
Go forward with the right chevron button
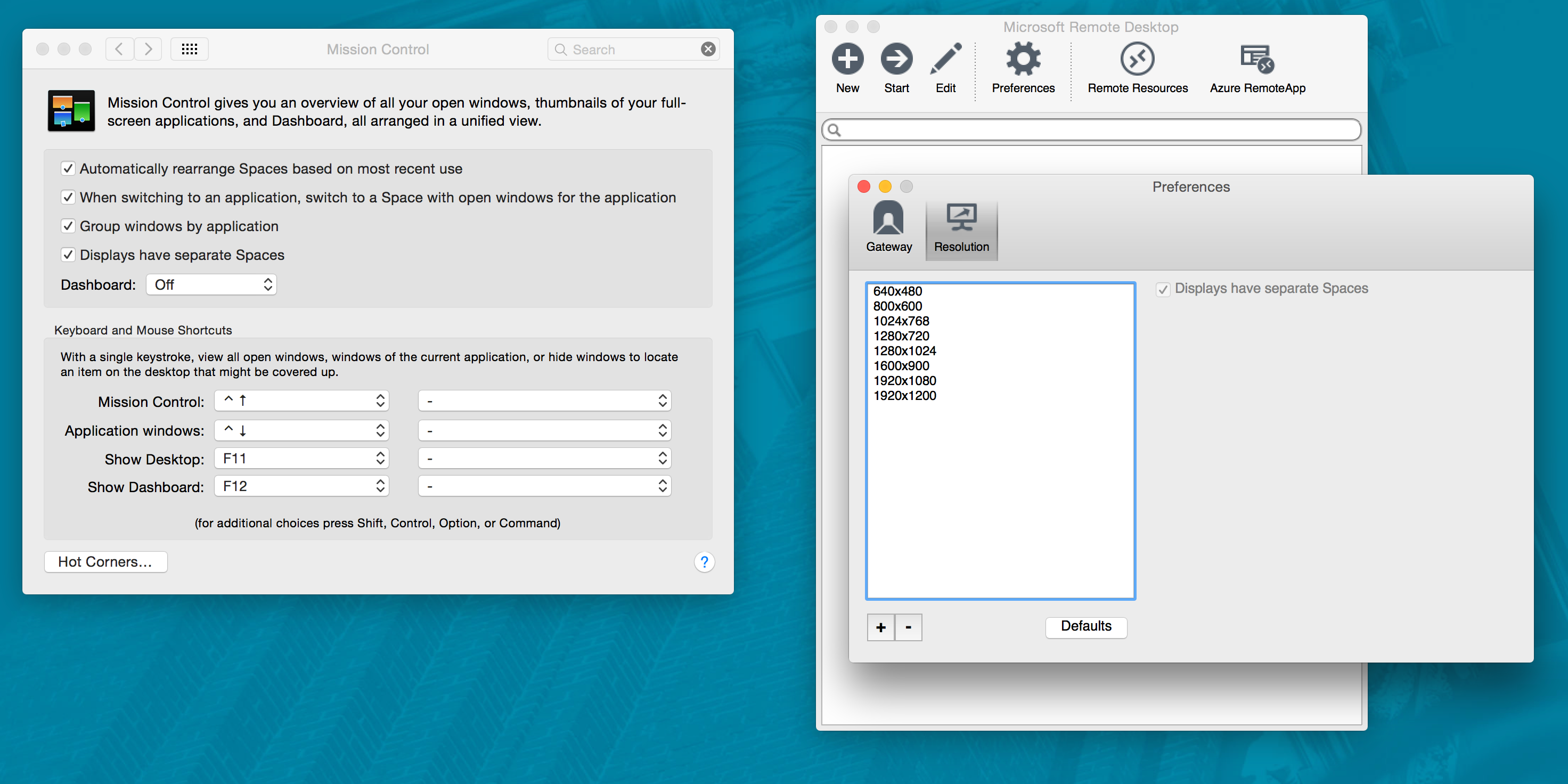(x=148, y=50)
